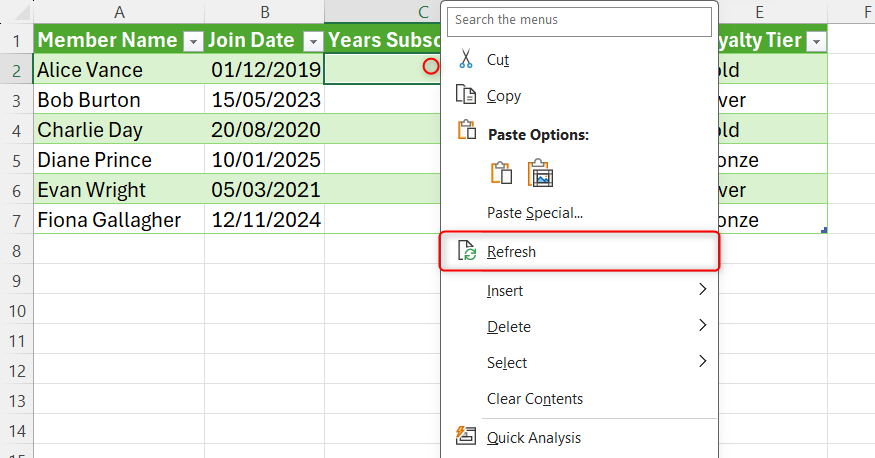
Task: Open the Join Date filter dropdown
Action: coord(313,41)
